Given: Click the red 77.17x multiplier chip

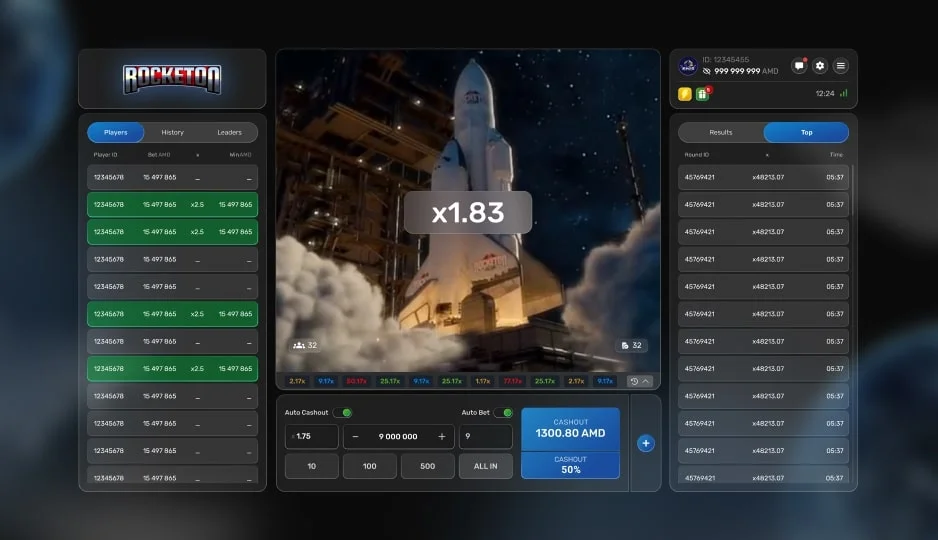Looking at the screenshot, I should [513, 381].
